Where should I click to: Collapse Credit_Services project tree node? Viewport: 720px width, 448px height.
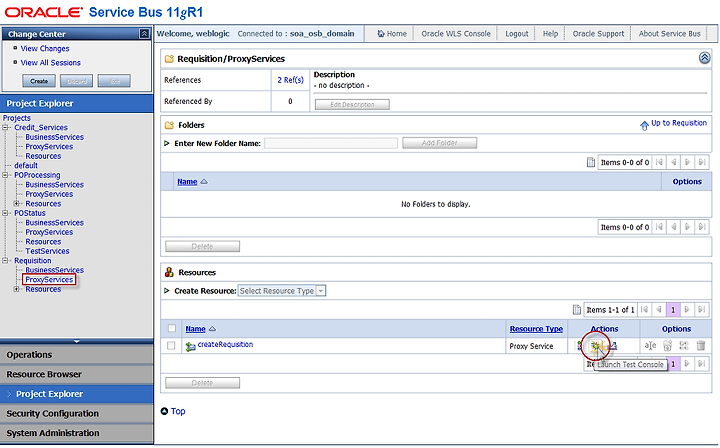(5, 127)
